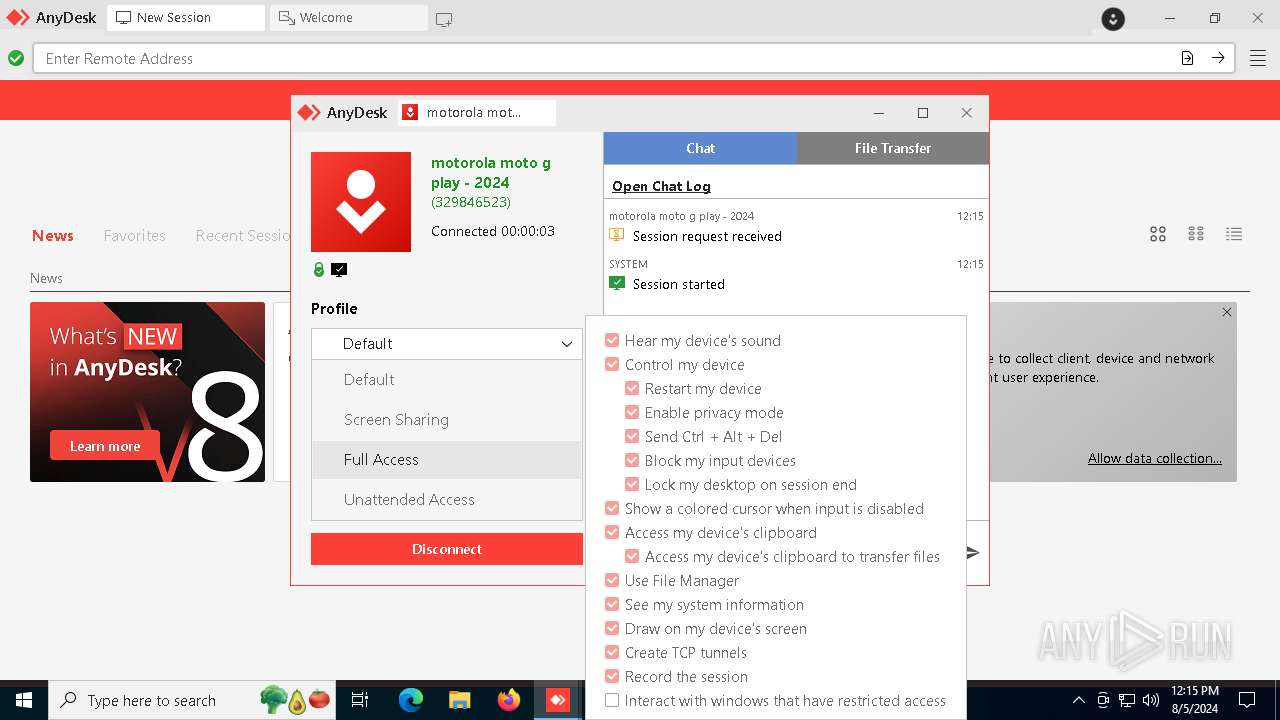
Task: Switch to the File Transfer tab
Action: pyautogui.click(x=893, y=148)
